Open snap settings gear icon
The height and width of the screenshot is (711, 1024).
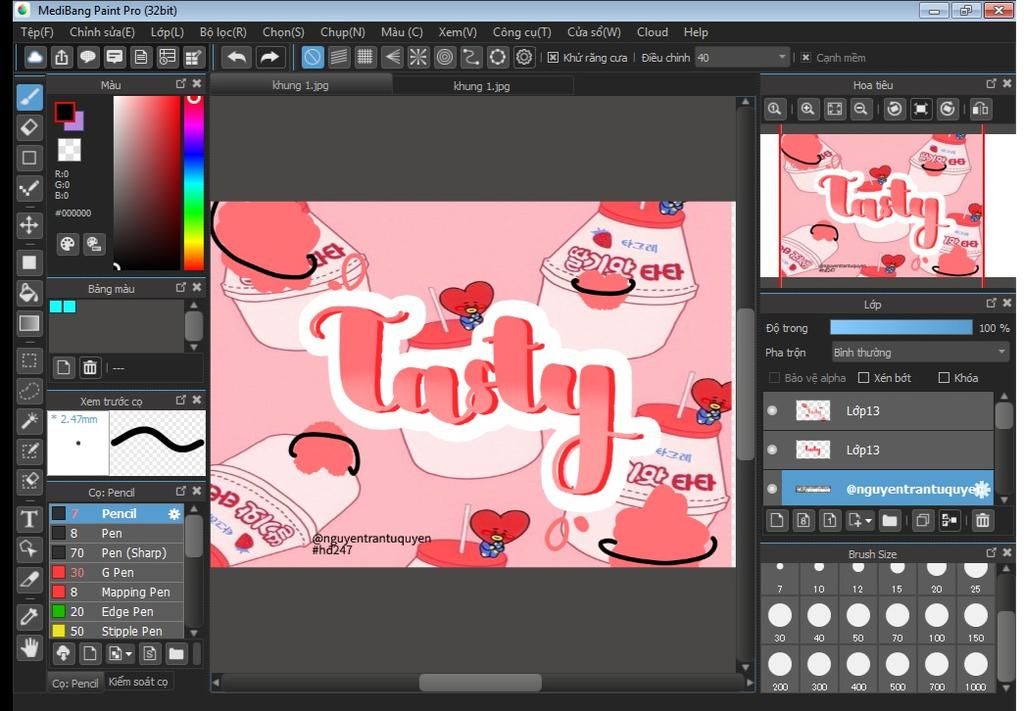pos(524,57)
